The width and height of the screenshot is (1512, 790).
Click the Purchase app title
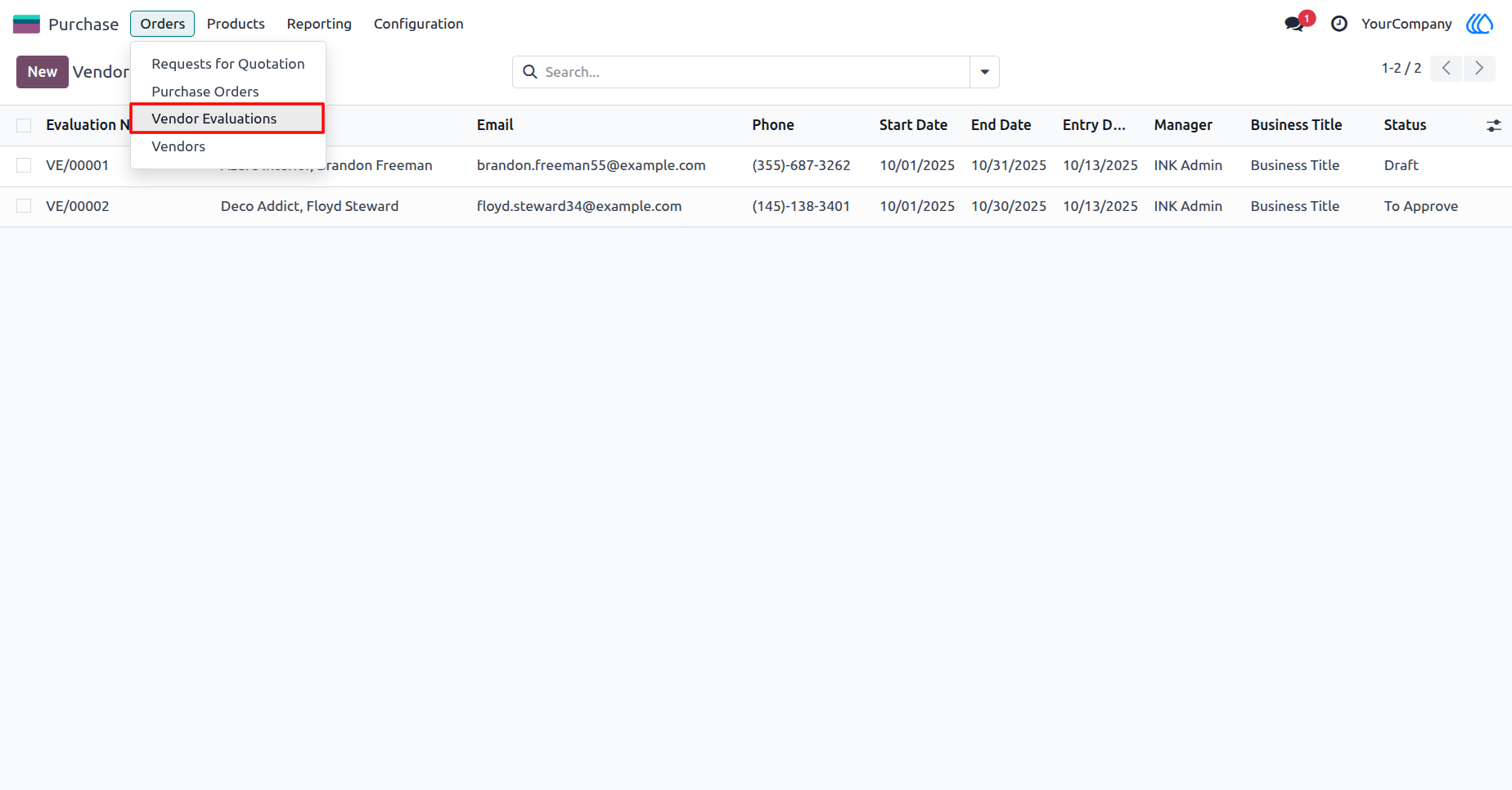(x=83, y=24)
